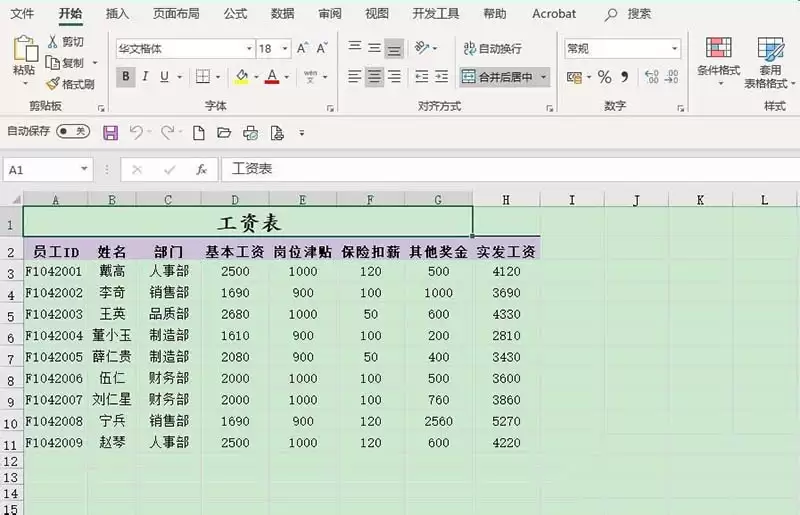800x515 pixels.
Task: Open the number format dropdown 常规
Action: pos(674,49)
